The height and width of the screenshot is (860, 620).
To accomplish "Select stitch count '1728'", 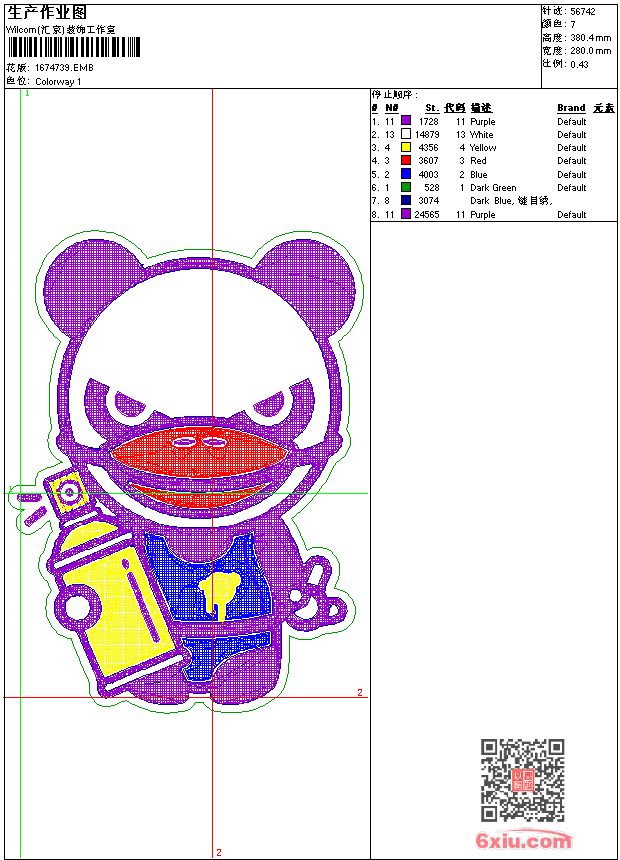I will 429,122.
